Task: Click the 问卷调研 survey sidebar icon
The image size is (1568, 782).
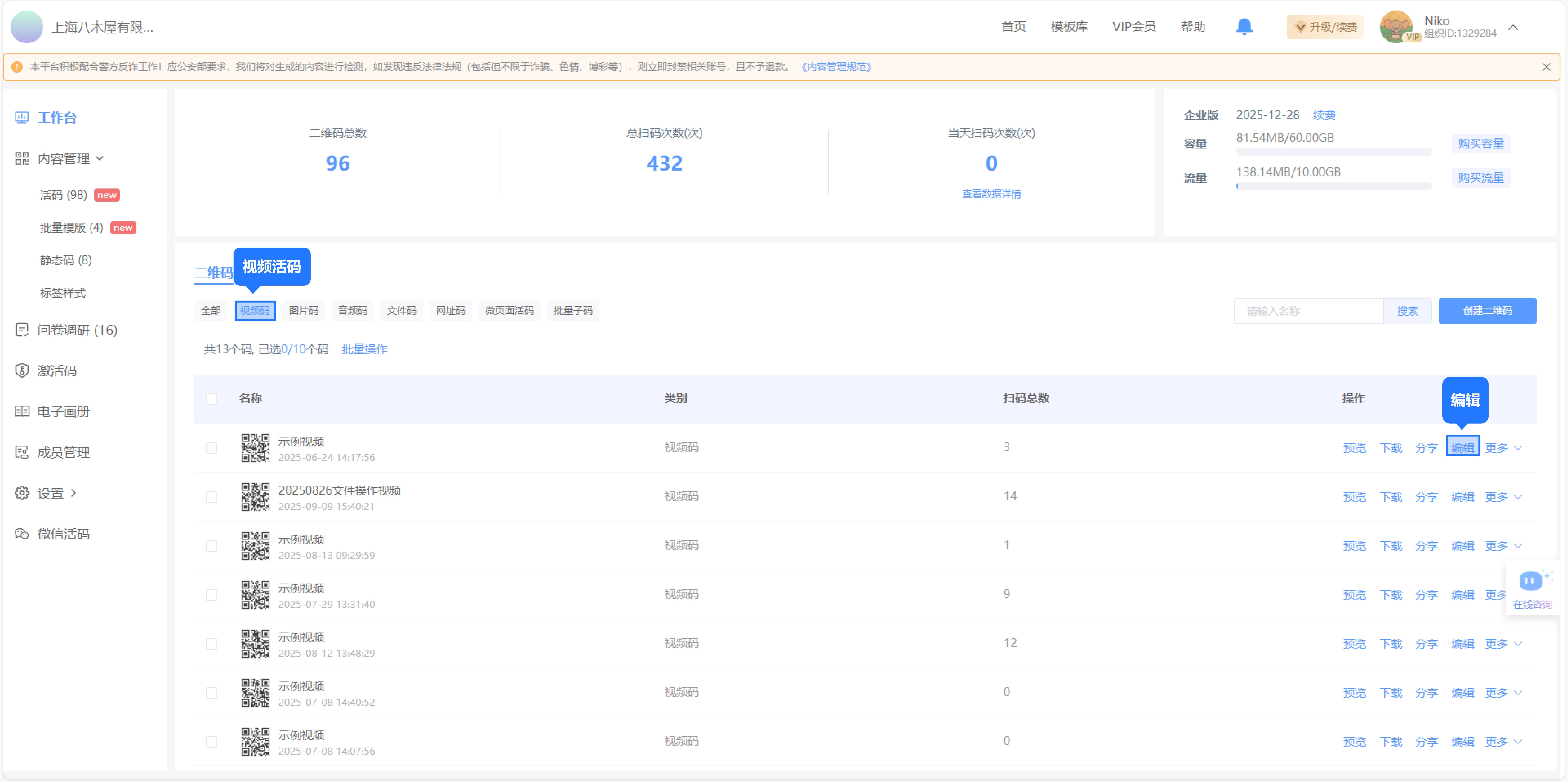Action: (x=22, y=330)
